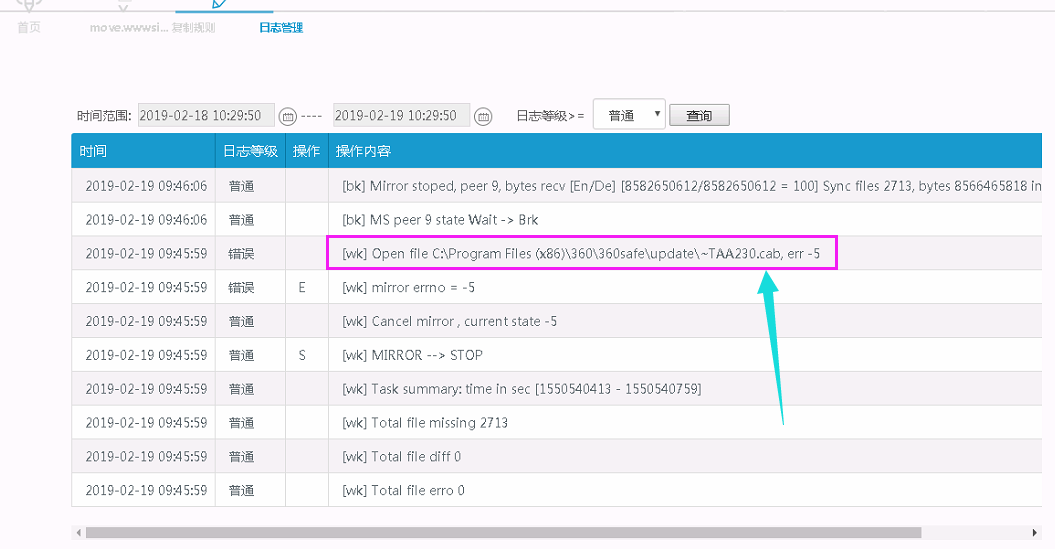Click the 日志等级 column header
The width and height of the screenshot is (1055, 549).
click(249, 151)
